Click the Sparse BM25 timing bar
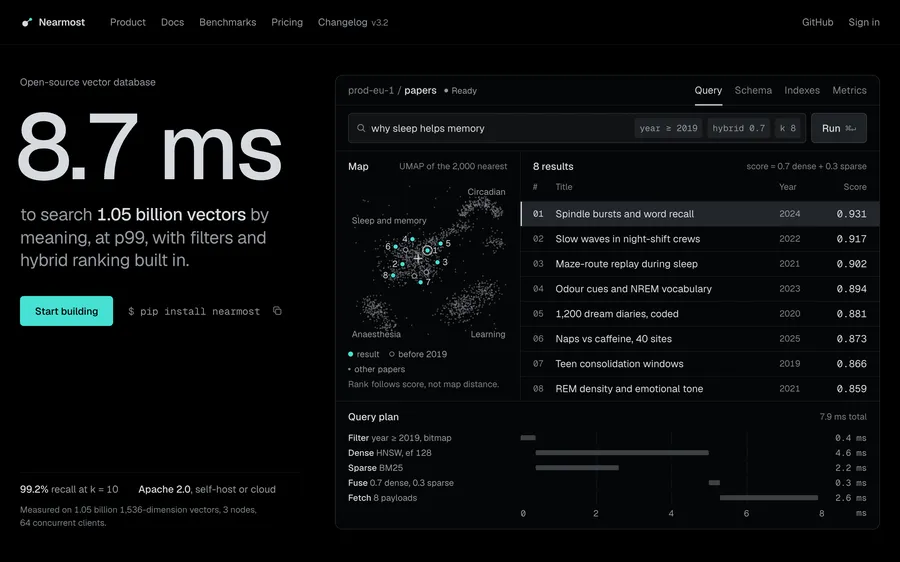900x562 pixels. tap(577, 468)
